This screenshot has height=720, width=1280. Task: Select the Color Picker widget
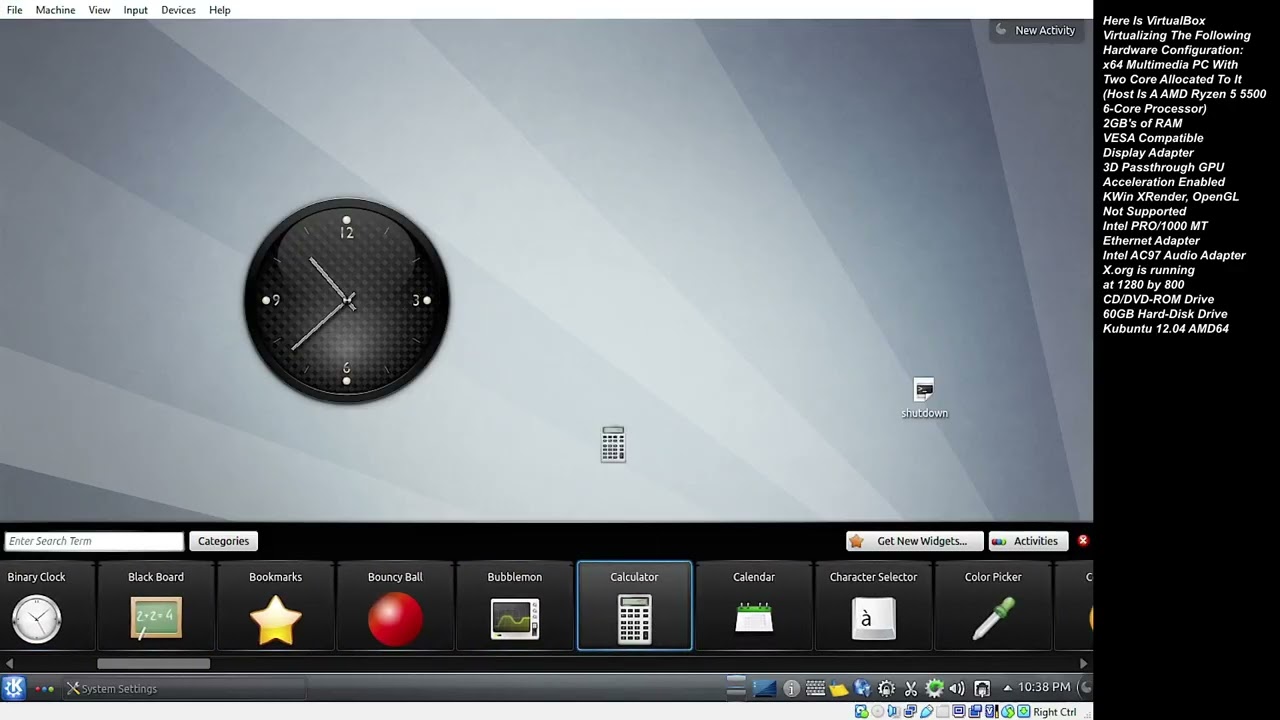[993, 607]
